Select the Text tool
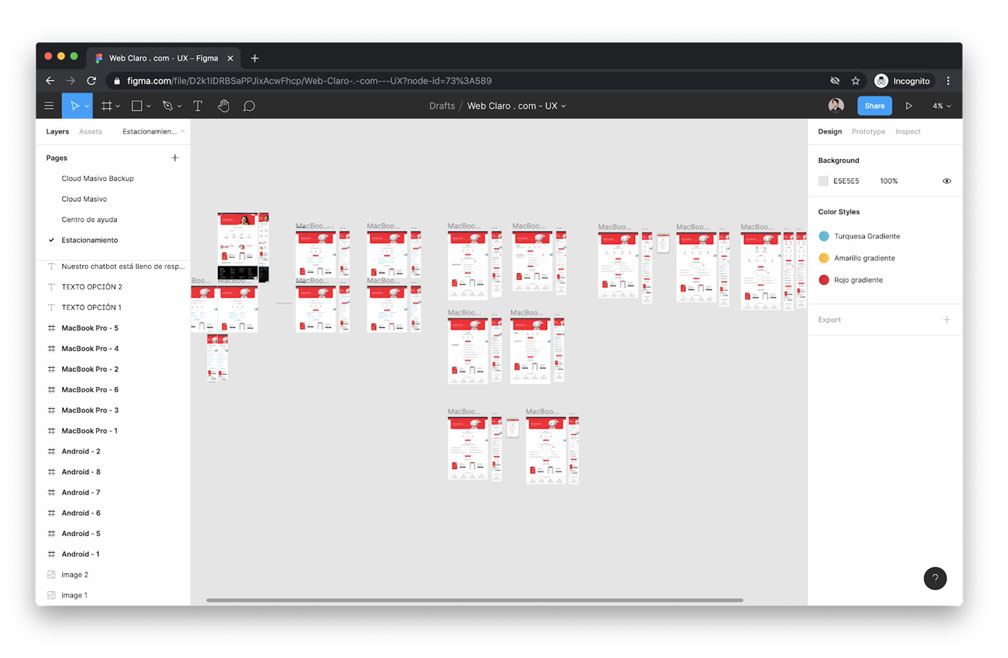This screenshot has height=658, width=1008. tap(197, 105)
